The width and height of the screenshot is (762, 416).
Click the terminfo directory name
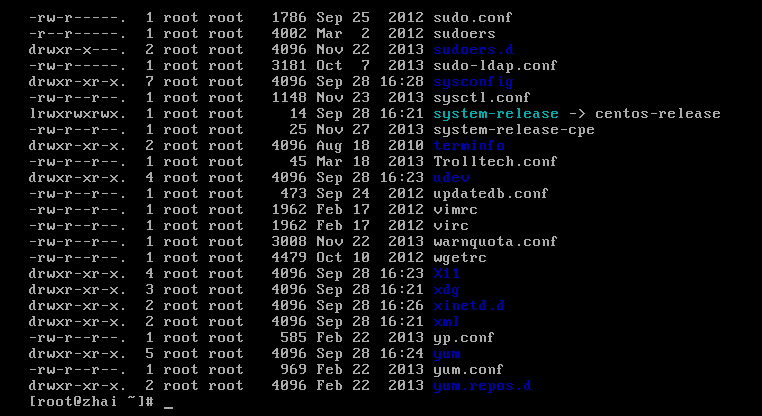tap(468, 146)
